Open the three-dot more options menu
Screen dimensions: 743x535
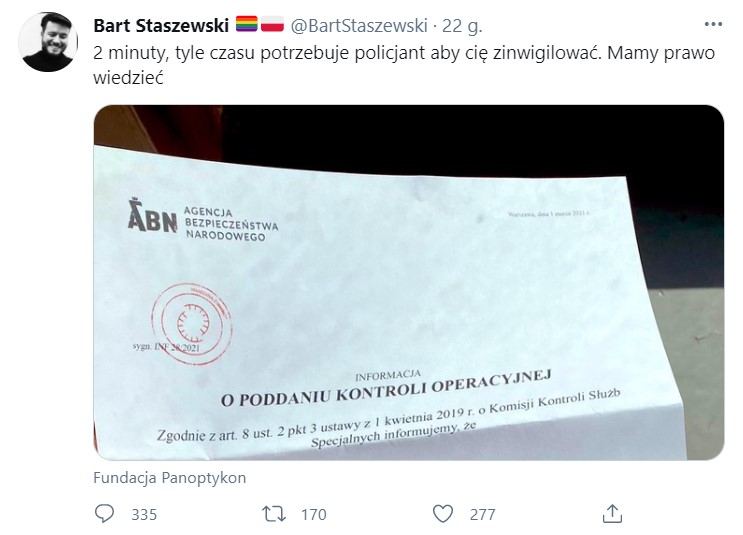(x=713, y=24)
